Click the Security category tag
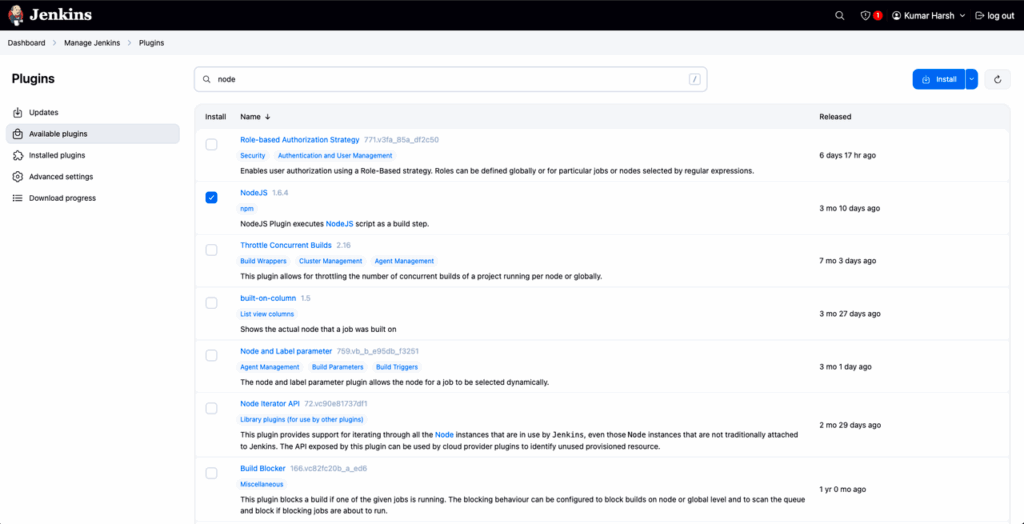The width and height of the screenshot is (1024, 524). tap(253, 156)
